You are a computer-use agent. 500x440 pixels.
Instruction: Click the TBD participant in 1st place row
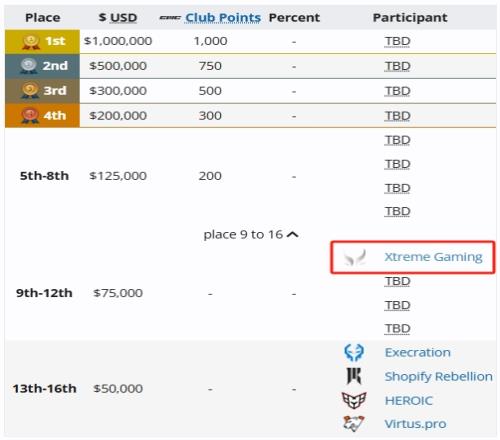click(397, 41)
